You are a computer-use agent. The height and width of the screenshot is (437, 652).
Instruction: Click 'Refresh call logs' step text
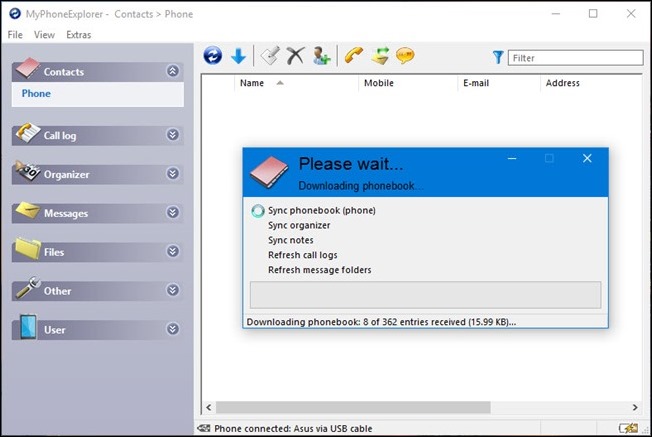point(303,255)
